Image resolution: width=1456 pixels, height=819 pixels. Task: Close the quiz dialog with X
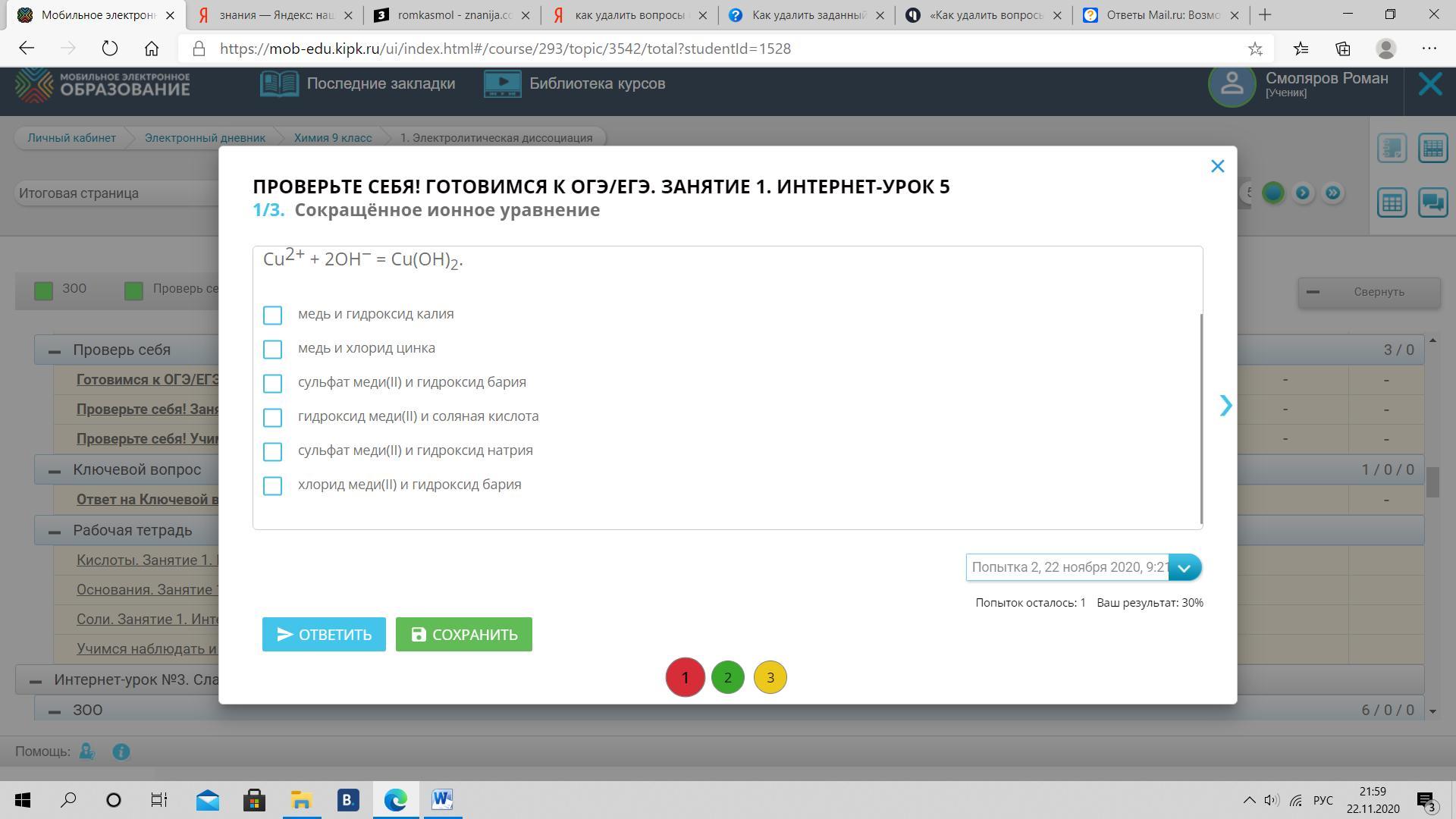point(1217,166)
